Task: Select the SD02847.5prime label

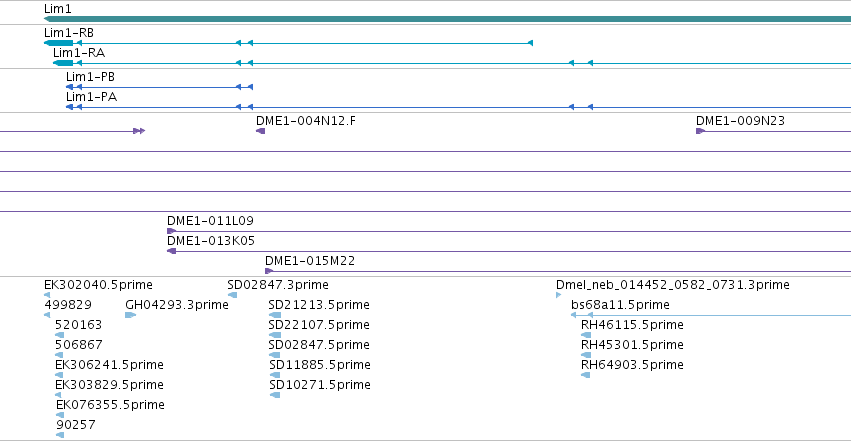Action: click(319, 344)
